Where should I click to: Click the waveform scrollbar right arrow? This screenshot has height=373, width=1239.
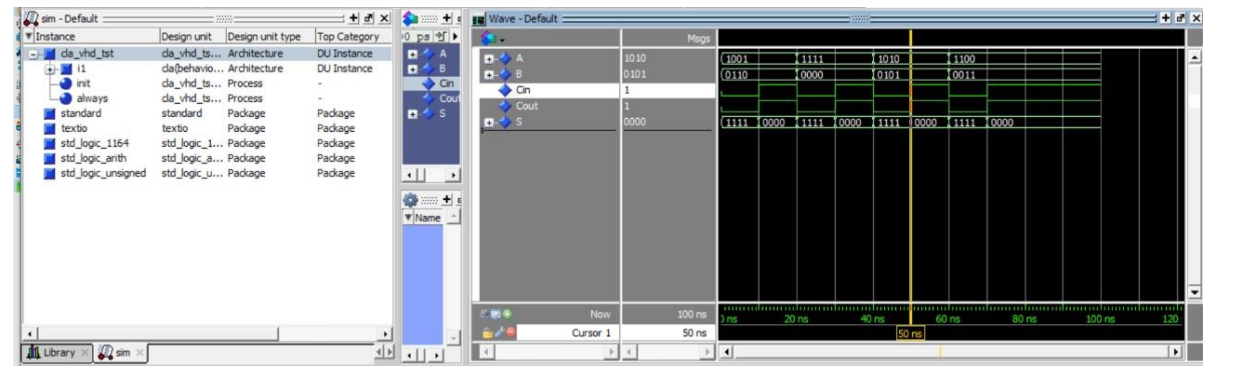tap(1176, 352)
